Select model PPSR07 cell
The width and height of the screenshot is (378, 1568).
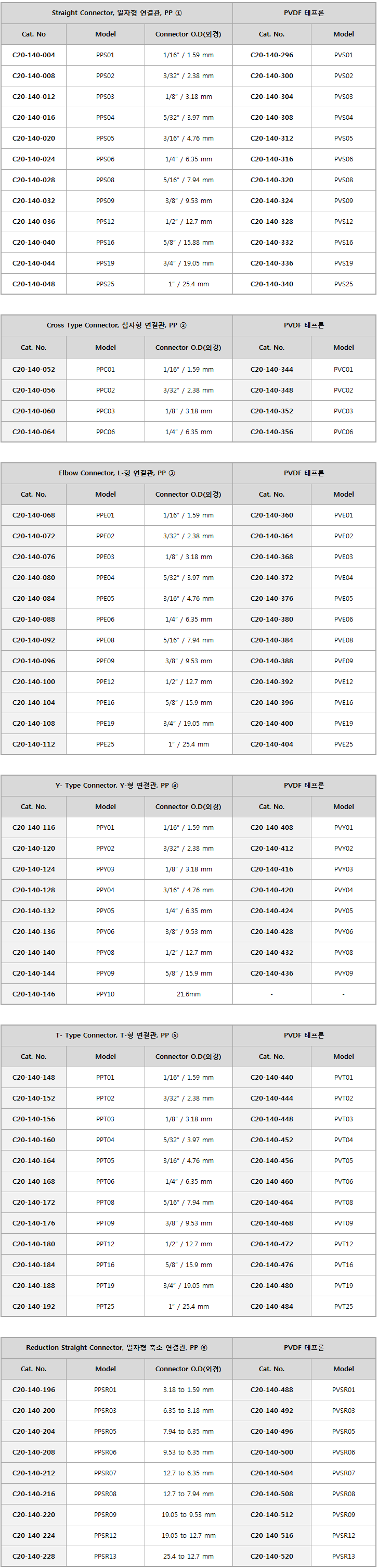coord(105,1473)
